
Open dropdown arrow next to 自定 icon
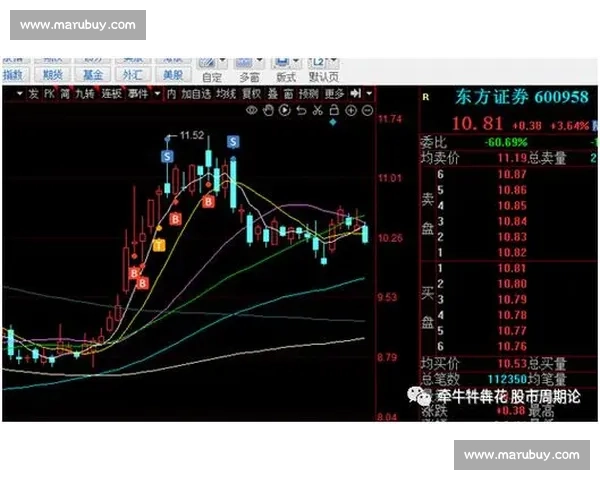pos(223,61)
